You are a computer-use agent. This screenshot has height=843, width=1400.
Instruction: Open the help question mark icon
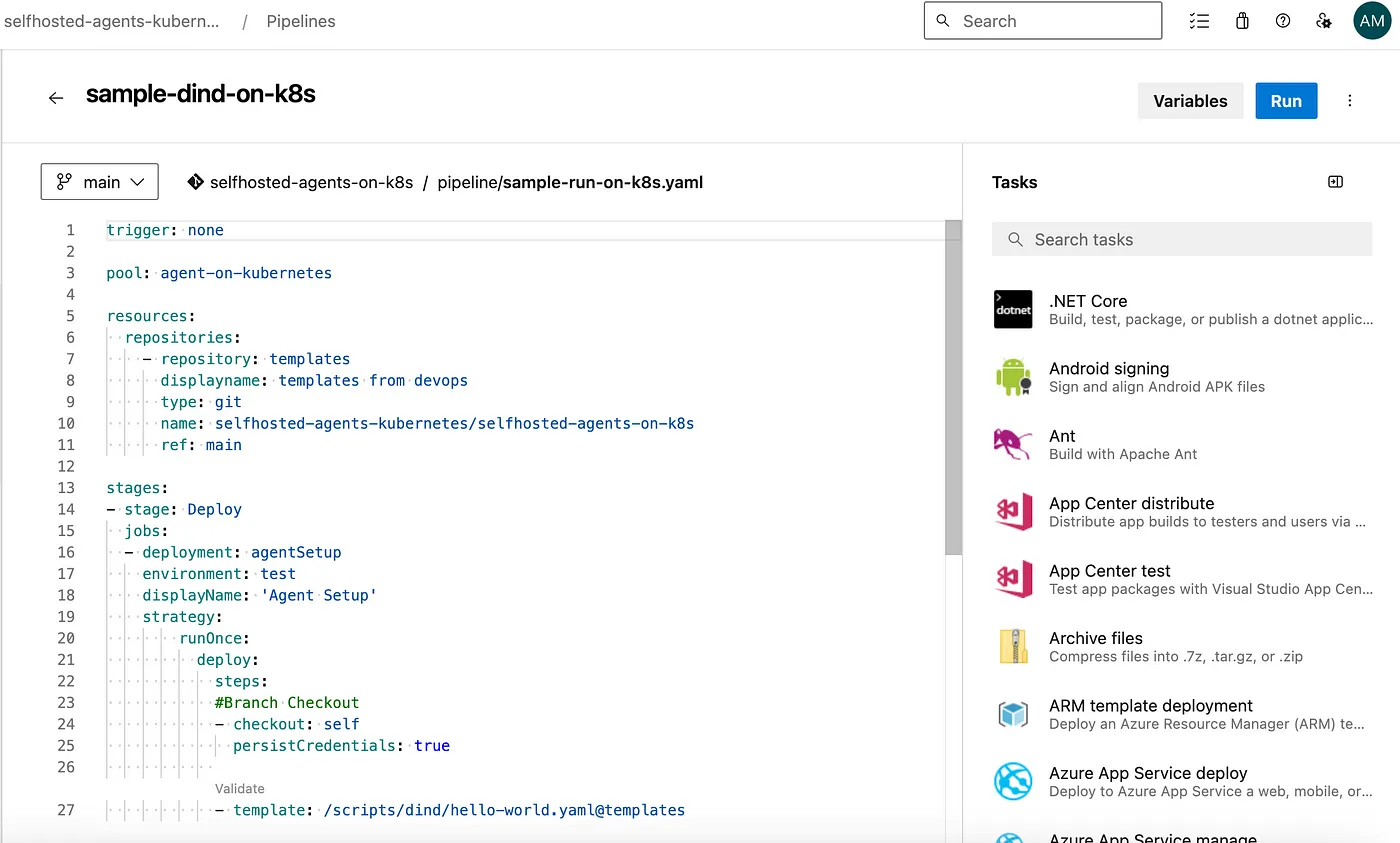(1283, 21)
